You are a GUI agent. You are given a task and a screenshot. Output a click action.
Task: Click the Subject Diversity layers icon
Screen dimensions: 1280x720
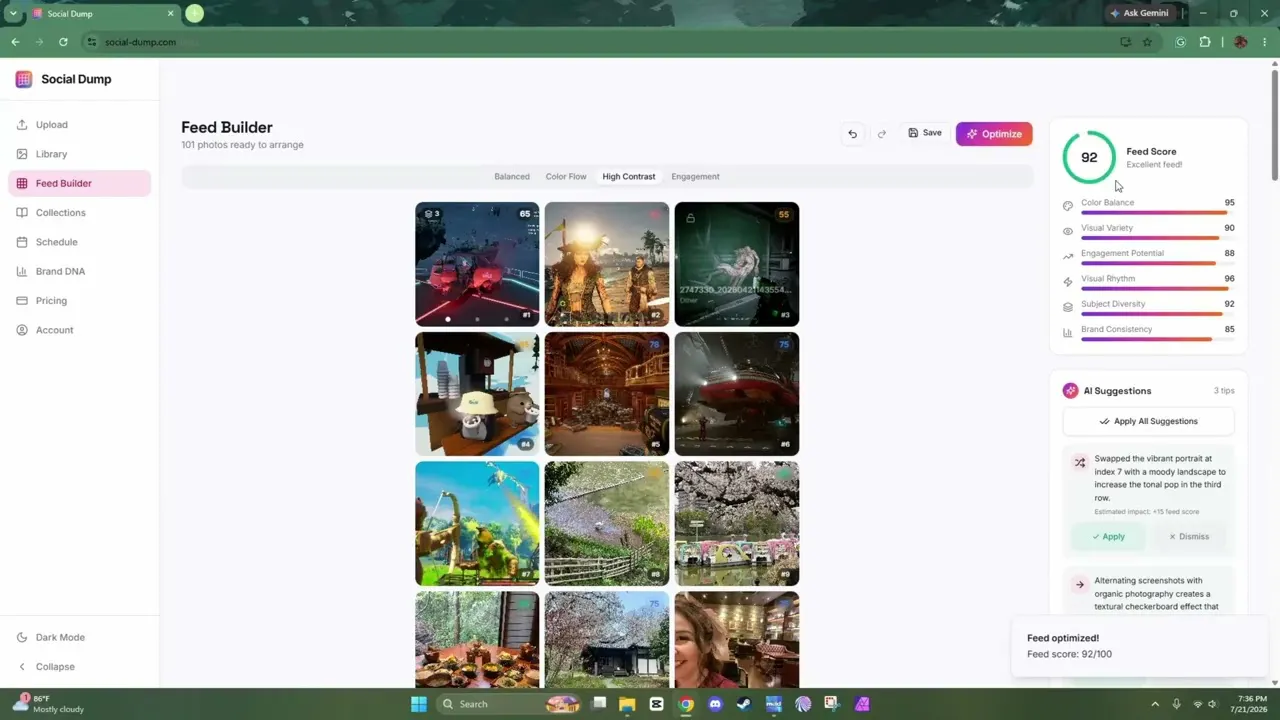pos(1068,307)
